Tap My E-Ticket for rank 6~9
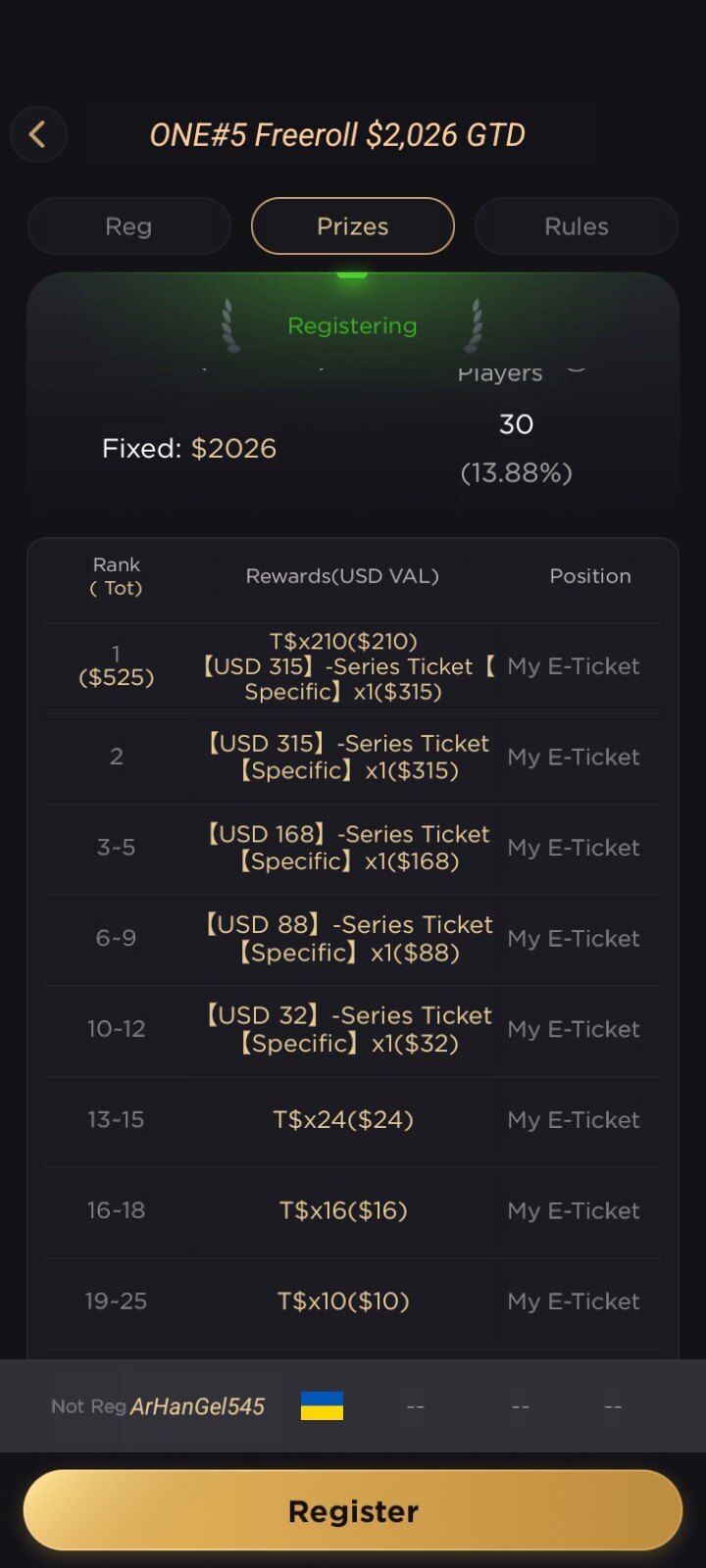706x1568 pixels. (x=574, y=939)
